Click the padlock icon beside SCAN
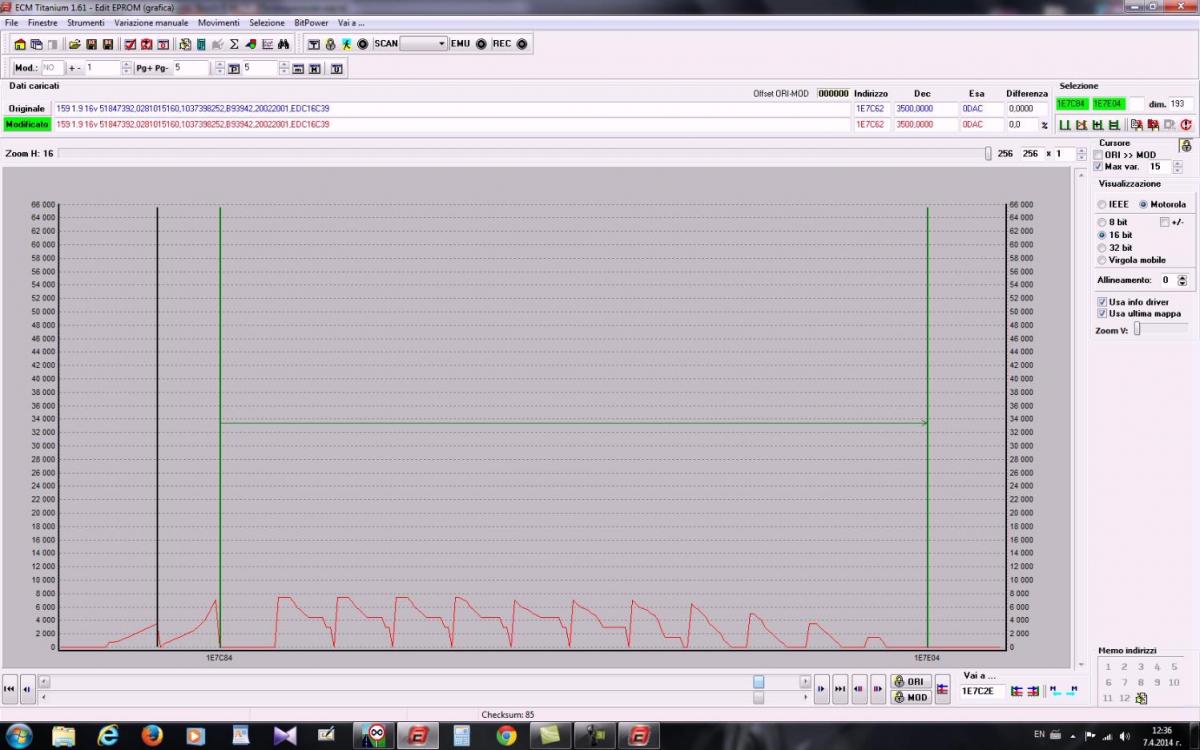The image size is (1200, 750). tap(329, 44)
